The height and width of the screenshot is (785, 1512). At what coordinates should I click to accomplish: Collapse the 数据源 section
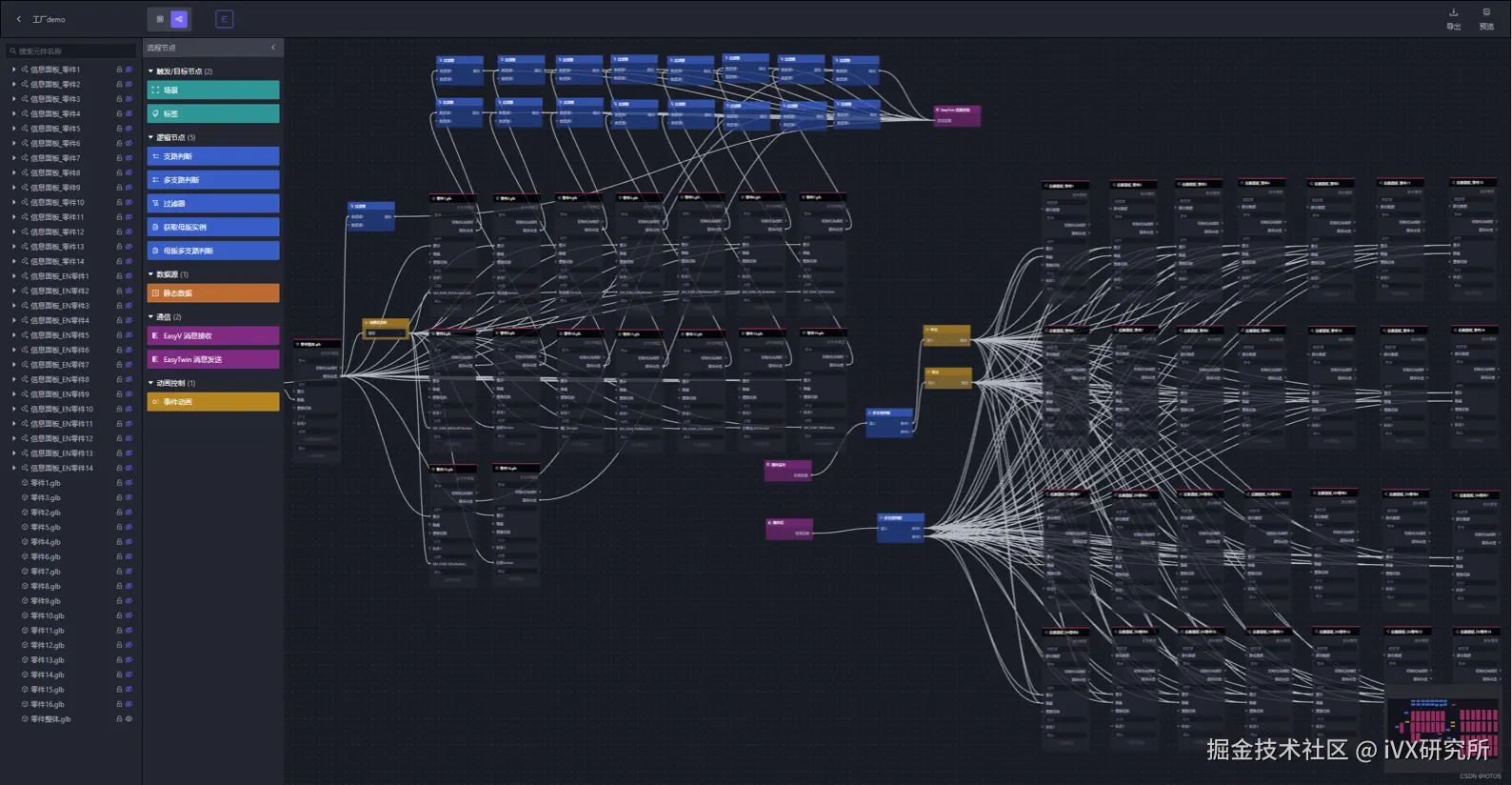(x=150, y=274)
